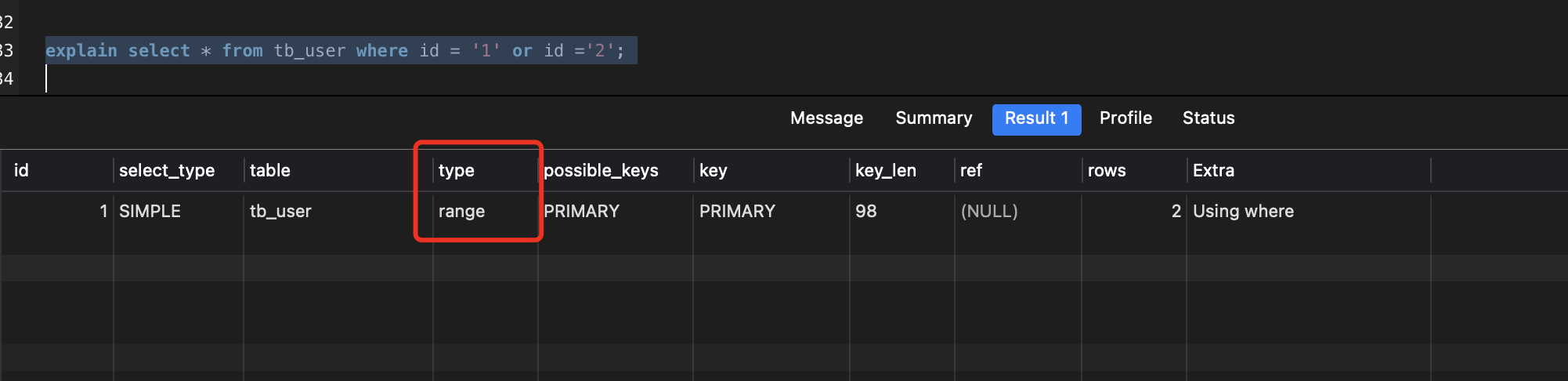Switch to the Summary tab
Screen dimensions: 1568x381
[x=934, y=118]
